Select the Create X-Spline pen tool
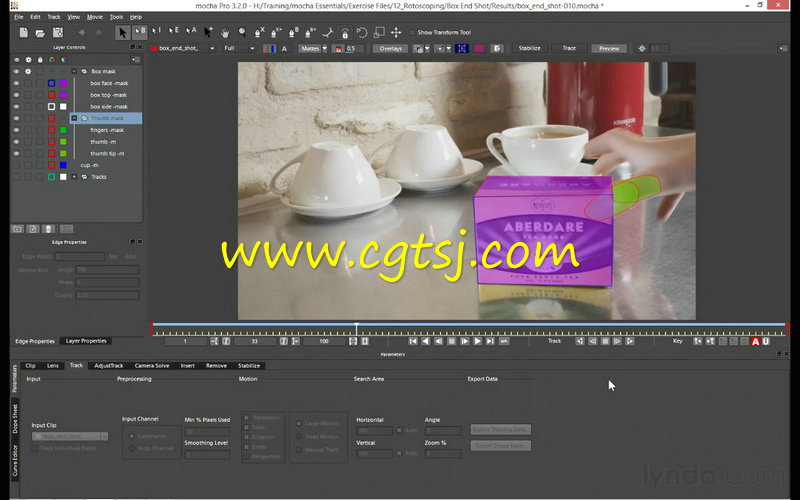Viewport: 800px width, 500px height. coord(259,33)
